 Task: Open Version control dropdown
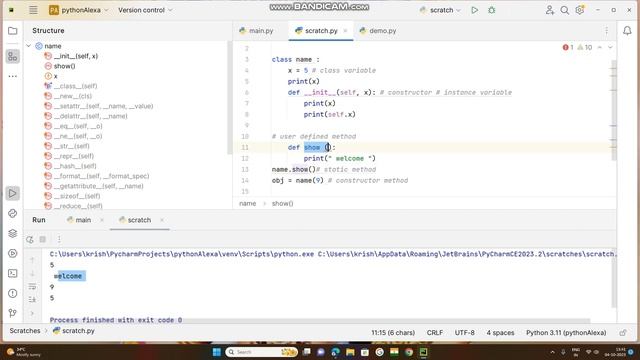tap(145, 10)
